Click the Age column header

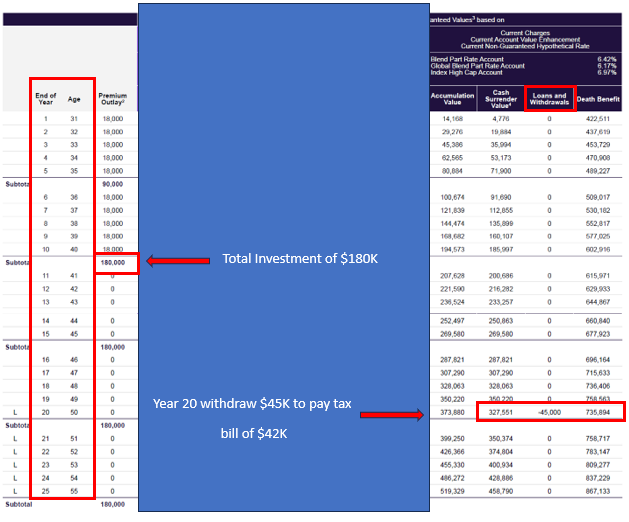coord(75,99)
